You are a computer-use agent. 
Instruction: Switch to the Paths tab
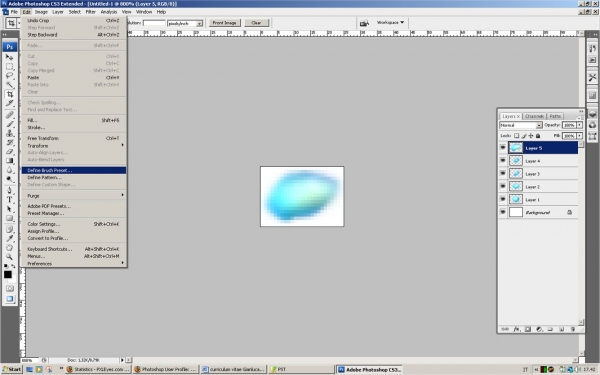pyautogui.click(x=555, y=116)
